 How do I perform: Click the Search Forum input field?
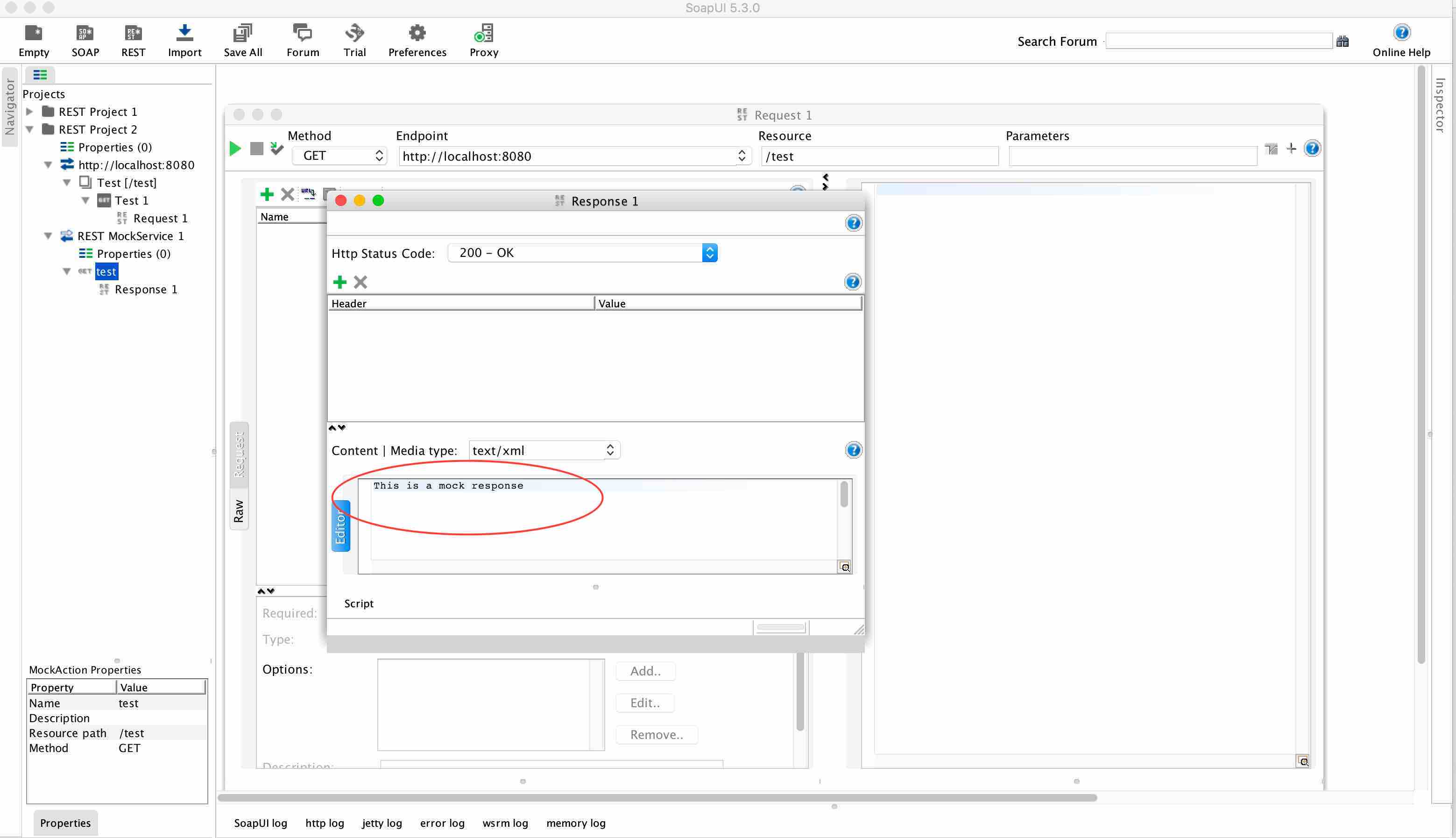tap(1219, 41)
